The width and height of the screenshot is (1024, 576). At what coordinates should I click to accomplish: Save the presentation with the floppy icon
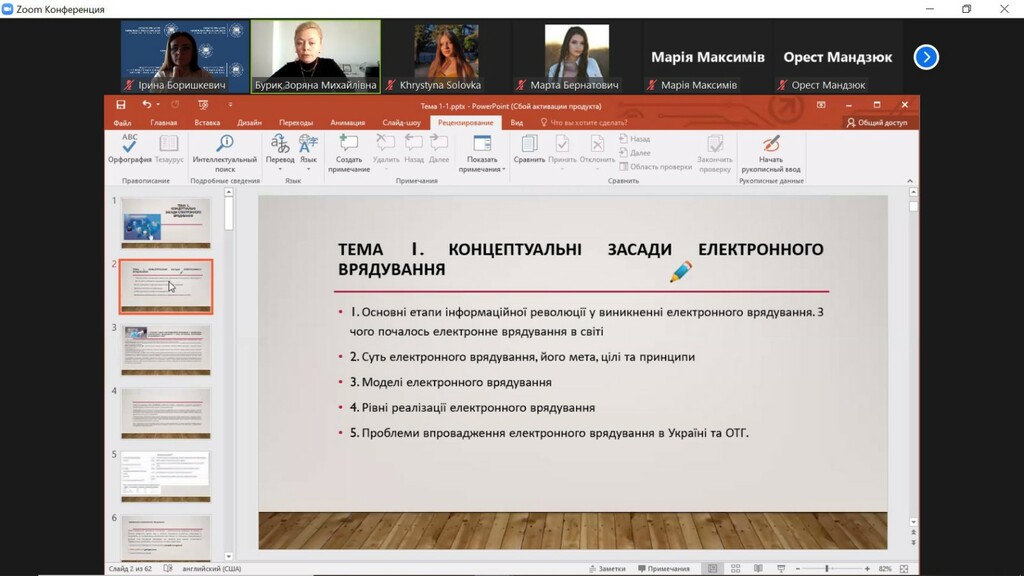pos(121,104)
